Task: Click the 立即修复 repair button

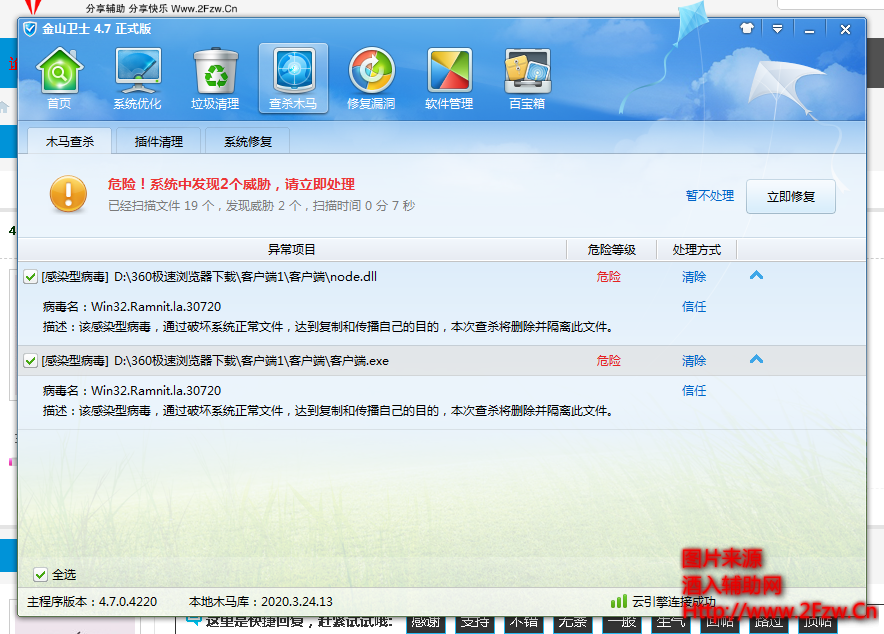Action: [790, 196]
